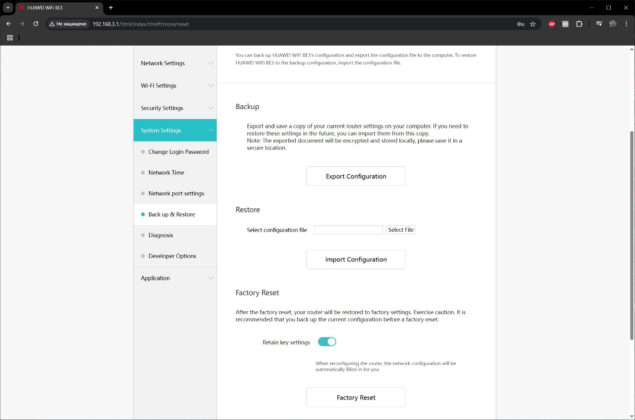
Task: Reload the page with browser refresh icon
Action: 36,24
